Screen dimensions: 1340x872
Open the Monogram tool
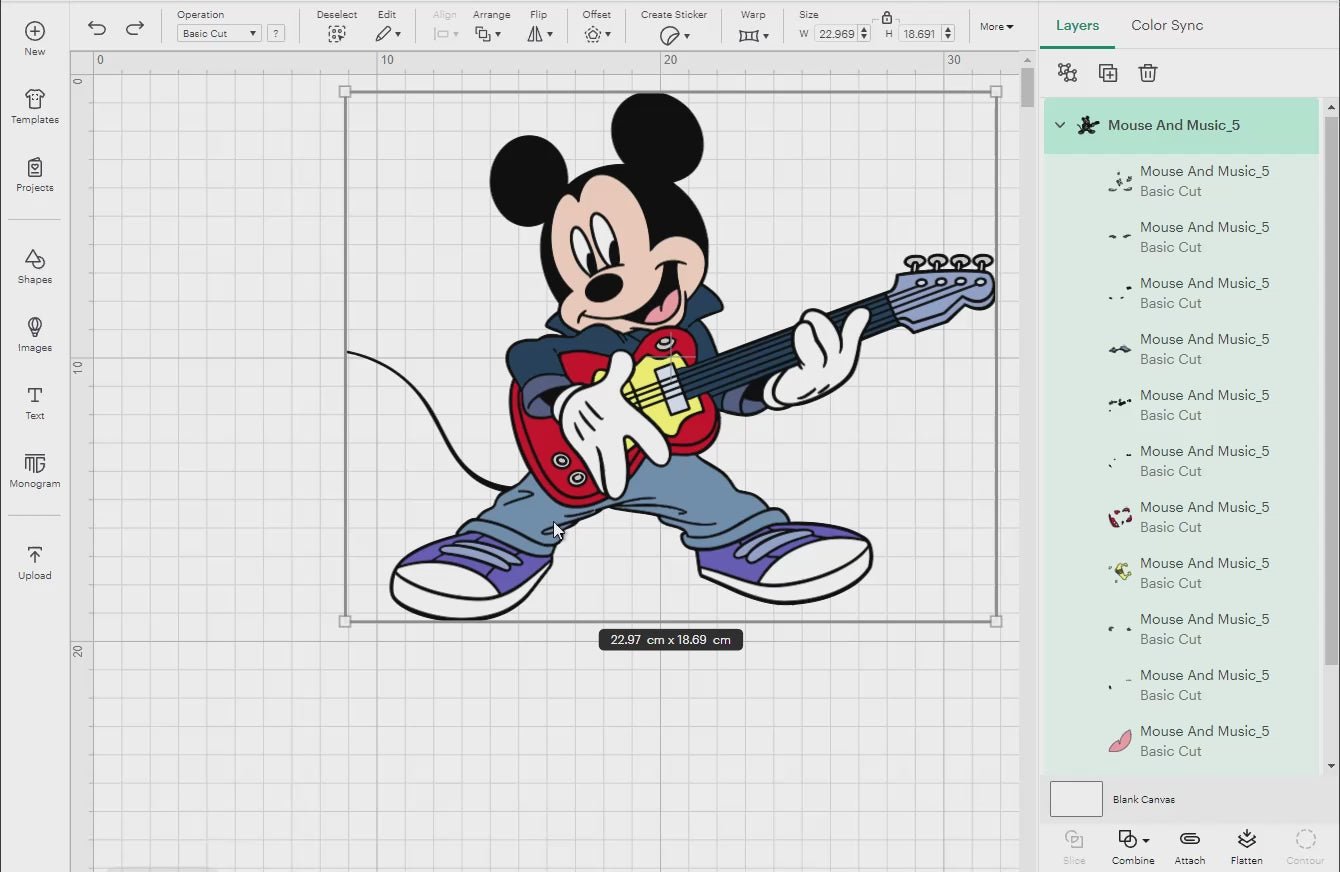pyautogui.click(x=34, y=470)
